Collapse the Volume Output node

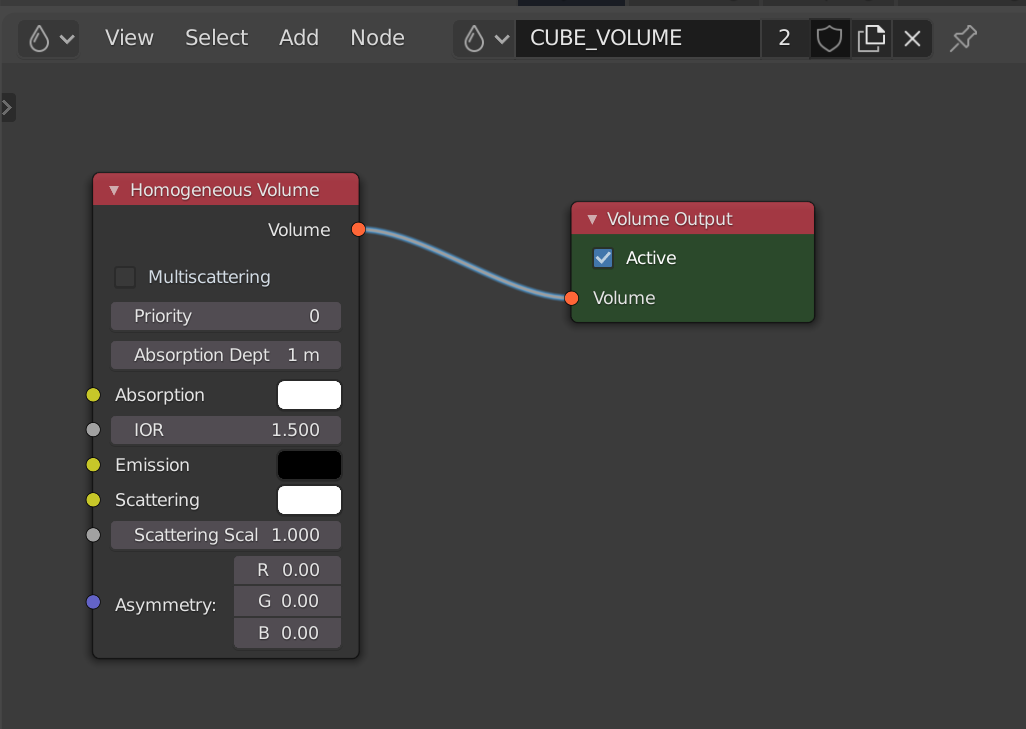(592, 219)
